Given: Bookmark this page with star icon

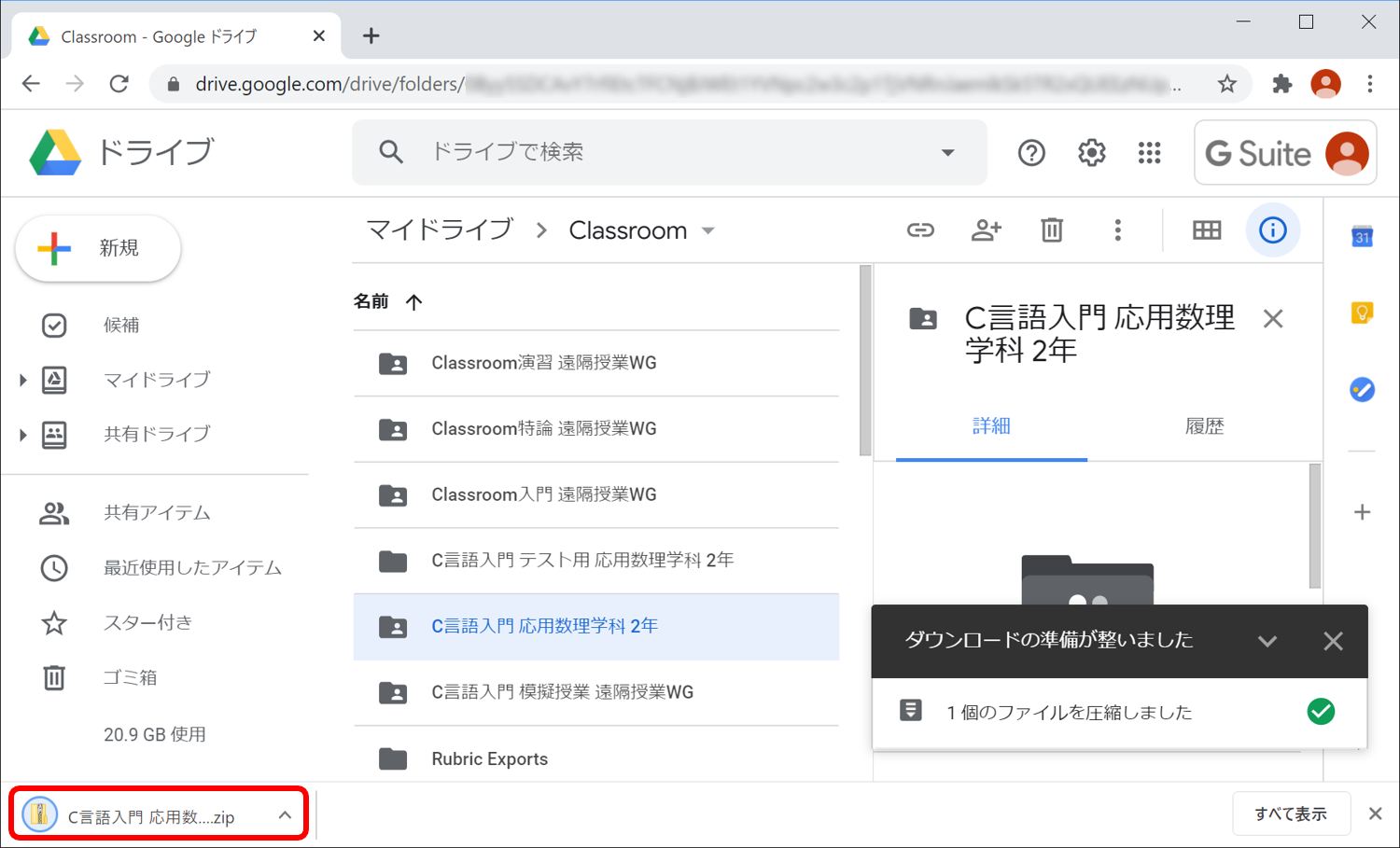Looking at the screenshot, I should tap(1226, 84).
